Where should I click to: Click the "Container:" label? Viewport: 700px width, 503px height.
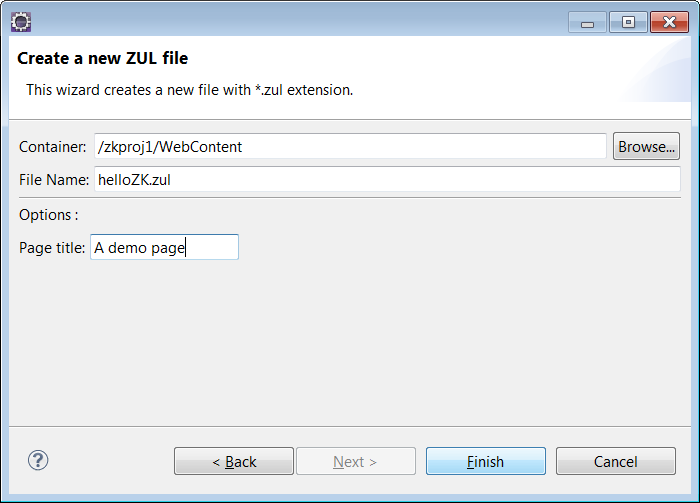pos(53,147)
